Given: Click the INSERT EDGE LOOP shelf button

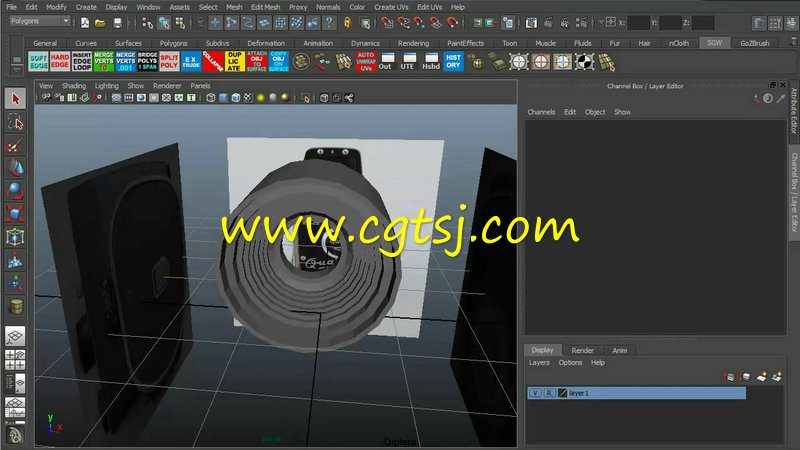Looking at the screenshot, I should [82, 61].
